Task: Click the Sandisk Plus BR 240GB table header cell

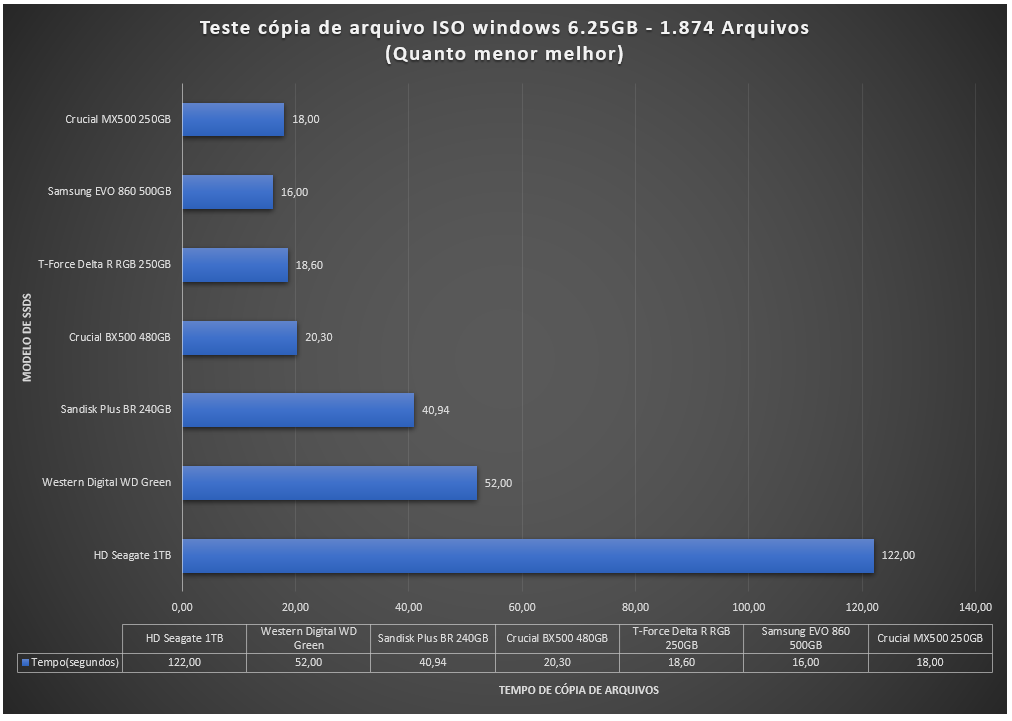Action: [x=433, y=639]
